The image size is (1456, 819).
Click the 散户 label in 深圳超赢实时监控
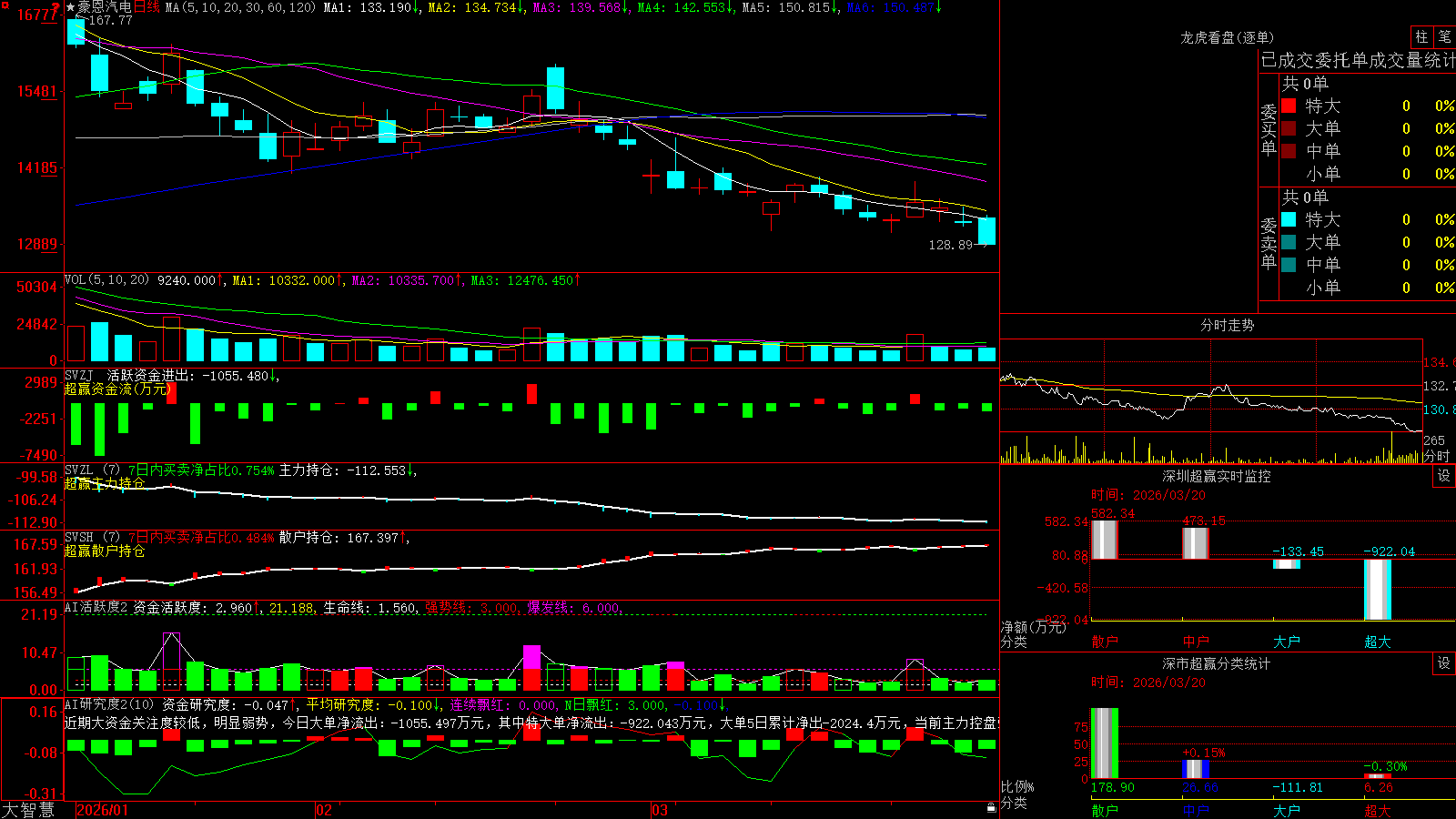1104,642
